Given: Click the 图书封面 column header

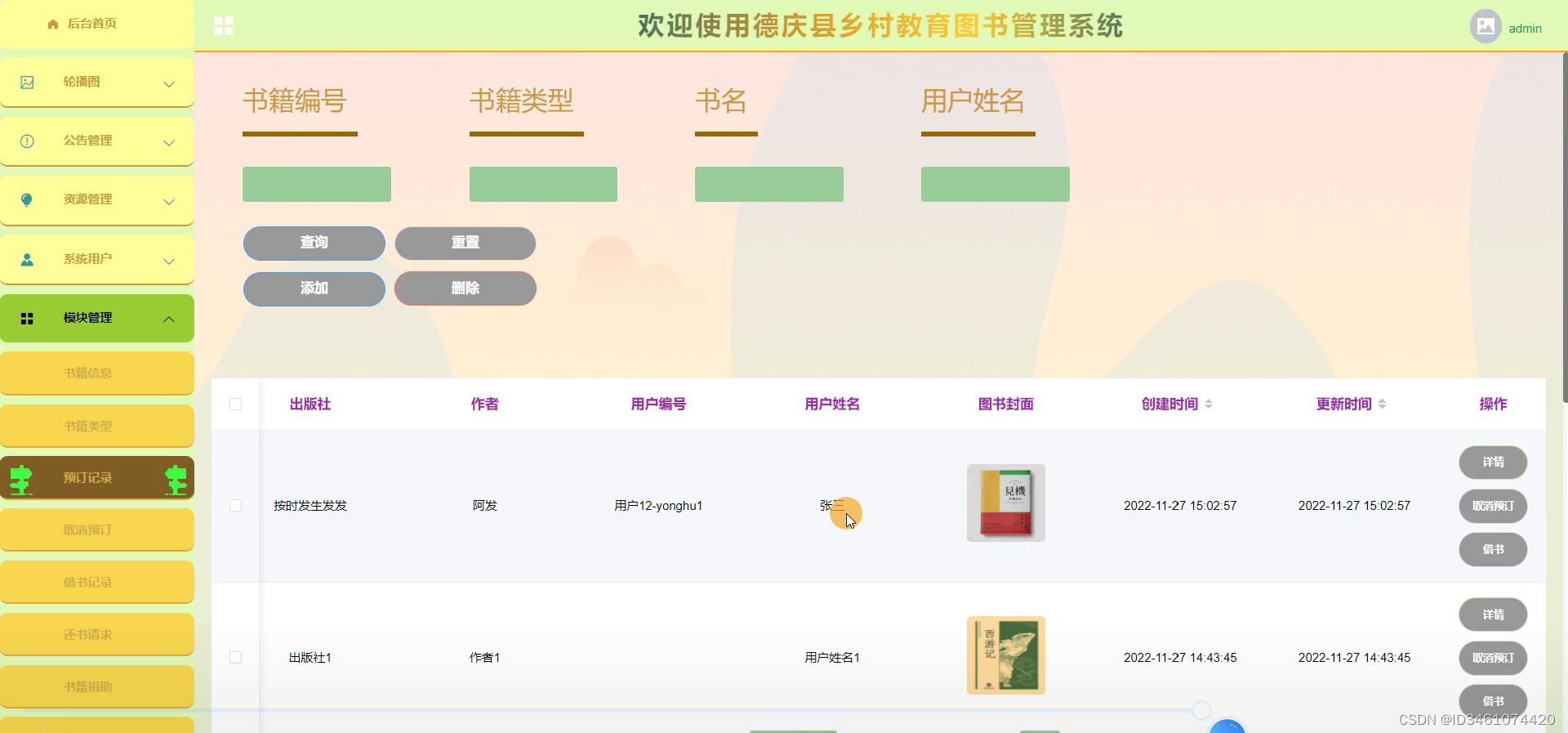Looking at the screenshot, I should [1006, 404].
